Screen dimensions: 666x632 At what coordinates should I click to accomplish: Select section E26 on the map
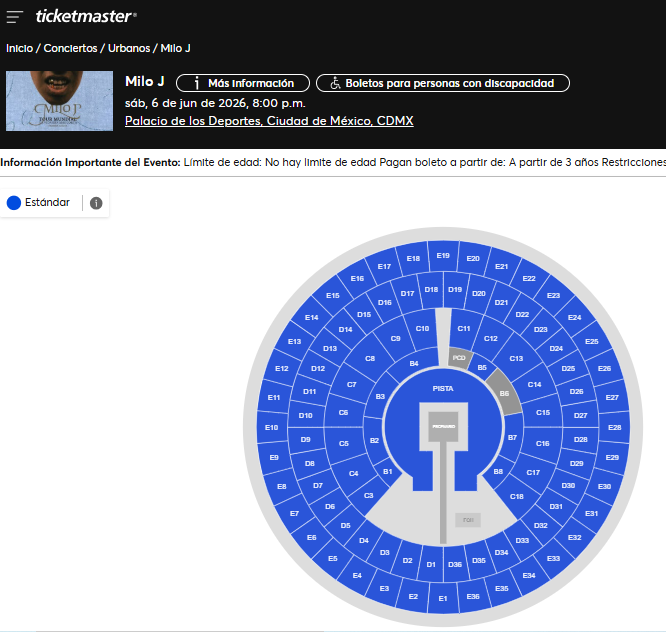tap(604, 368)
